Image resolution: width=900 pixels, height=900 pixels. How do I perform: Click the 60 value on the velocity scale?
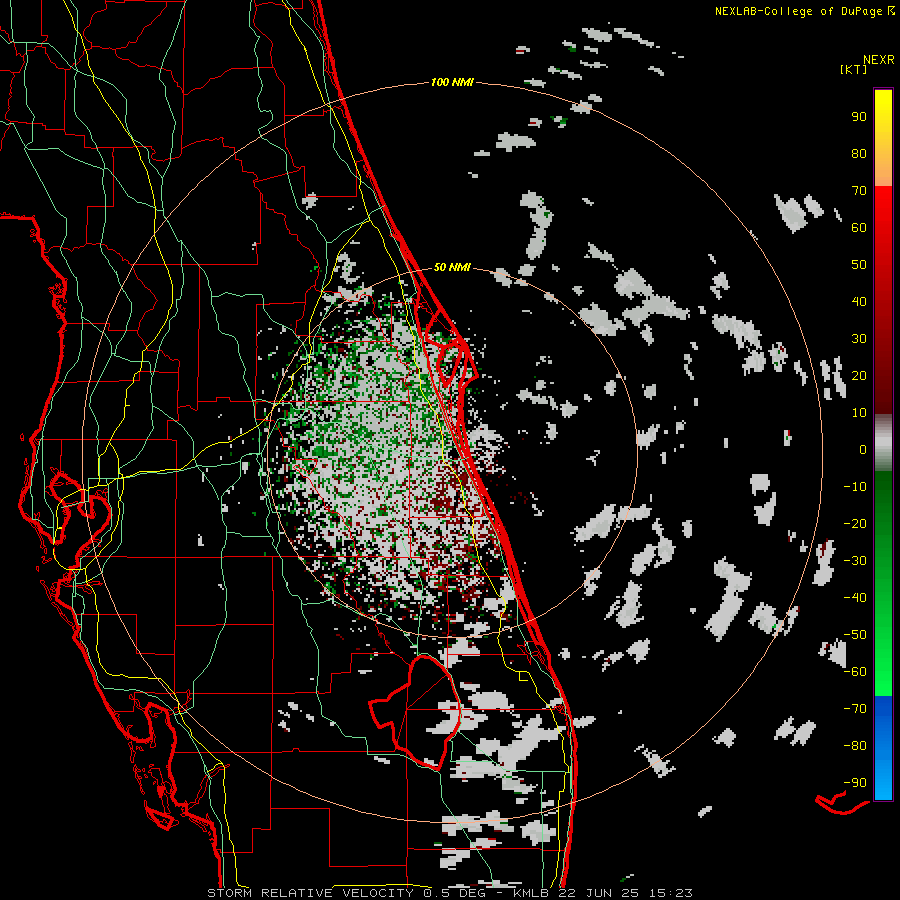point(859,228)
